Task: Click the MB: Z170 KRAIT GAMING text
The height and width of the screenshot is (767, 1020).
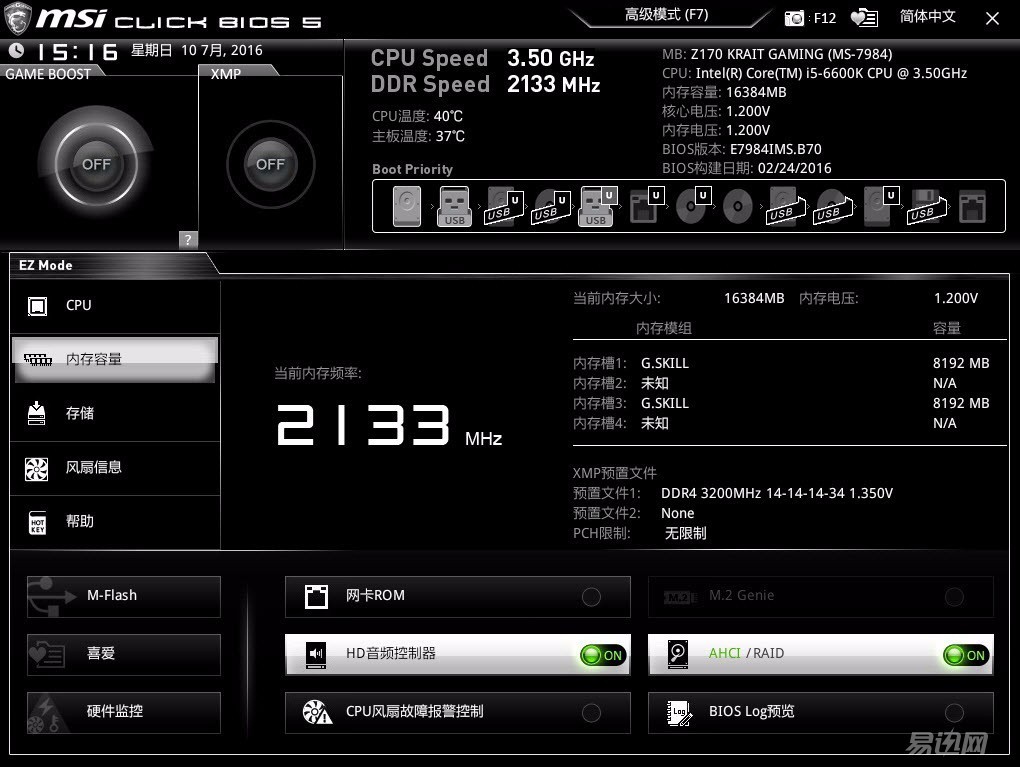Action: [x=777, y=54]
